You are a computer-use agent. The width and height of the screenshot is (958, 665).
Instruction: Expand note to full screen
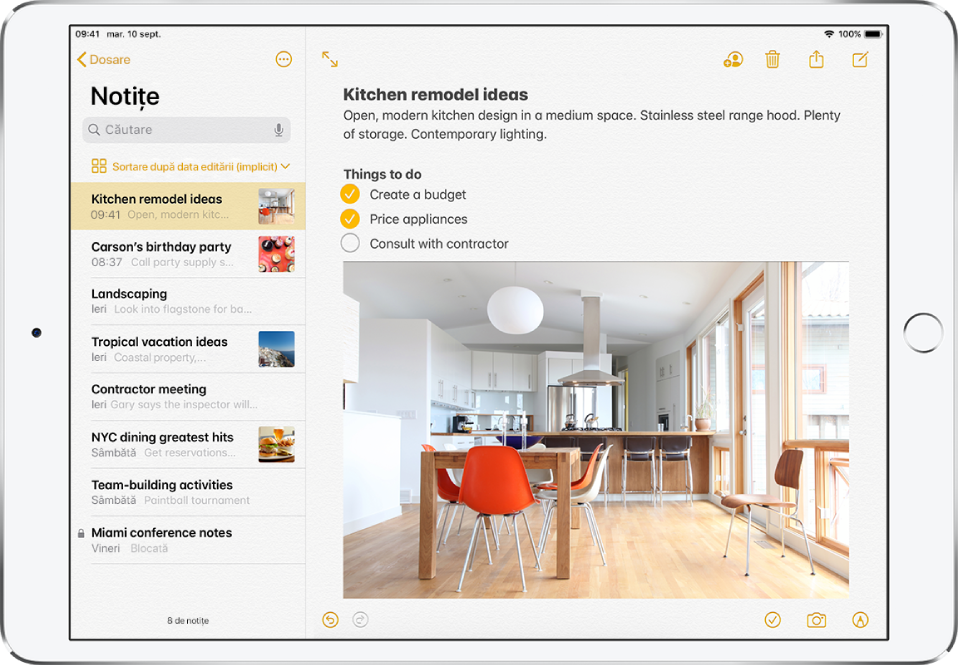pyautogui.click(x=330, y=59)
